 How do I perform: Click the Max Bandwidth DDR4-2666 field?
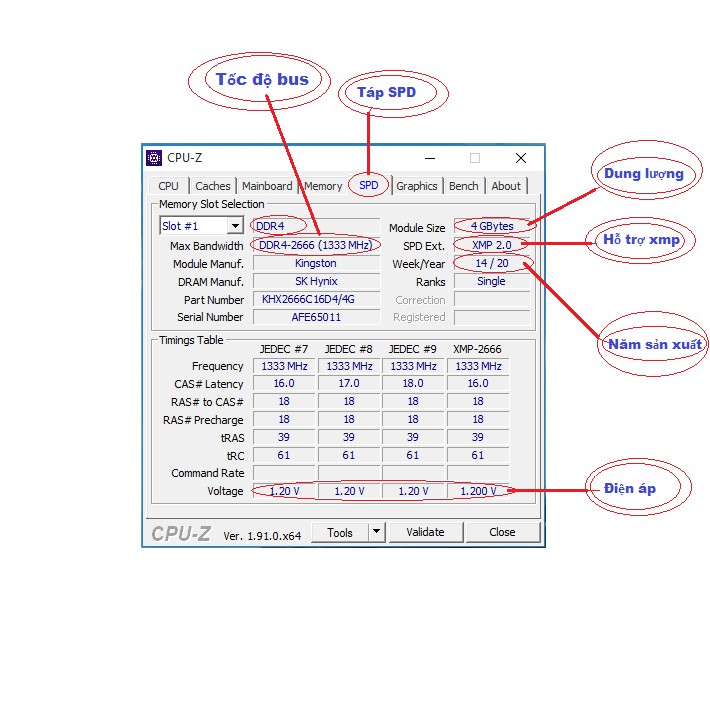coord(316,245)
